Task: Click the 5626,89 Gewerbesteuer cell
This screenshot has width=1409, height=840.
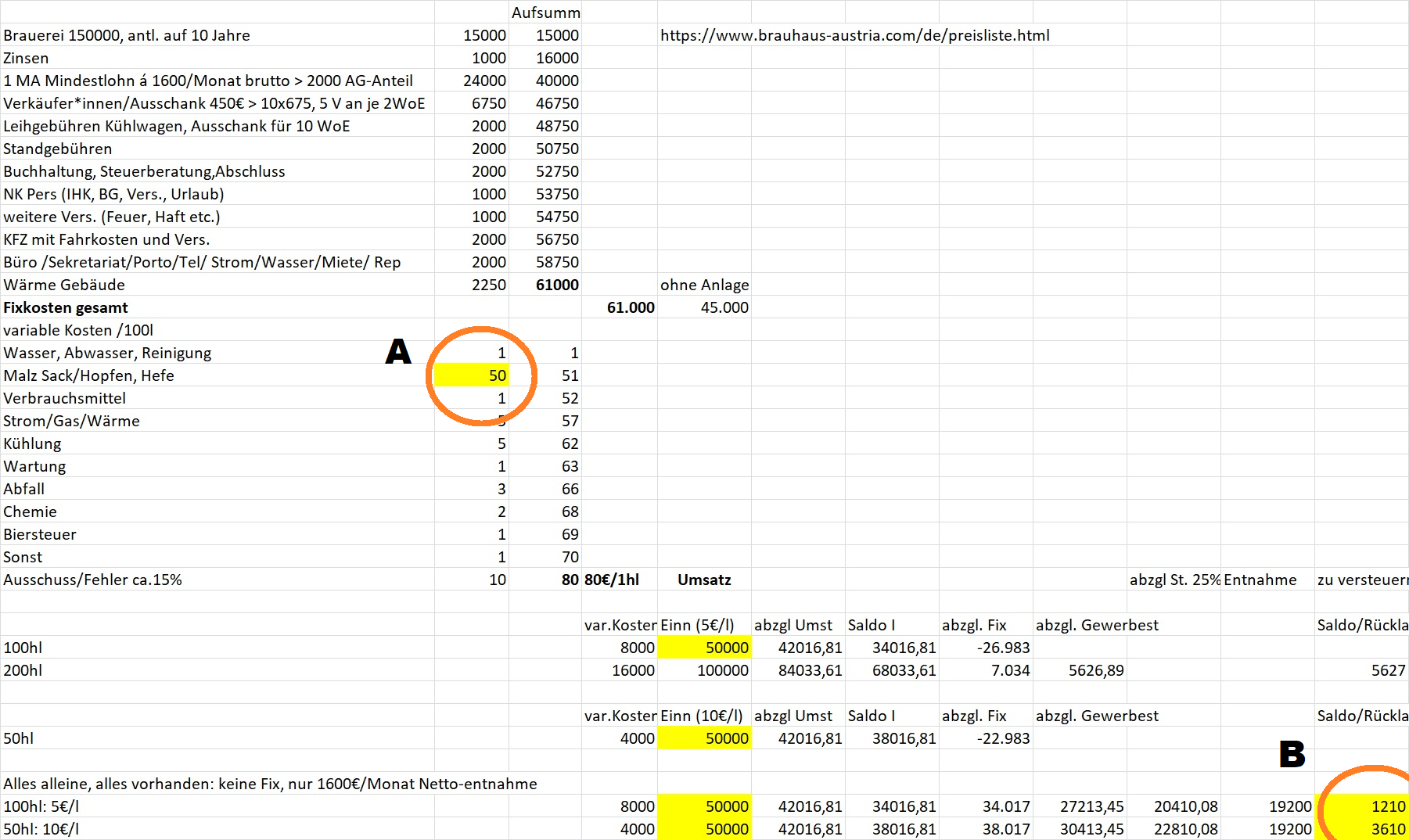Action: [x=1095, y=670]
